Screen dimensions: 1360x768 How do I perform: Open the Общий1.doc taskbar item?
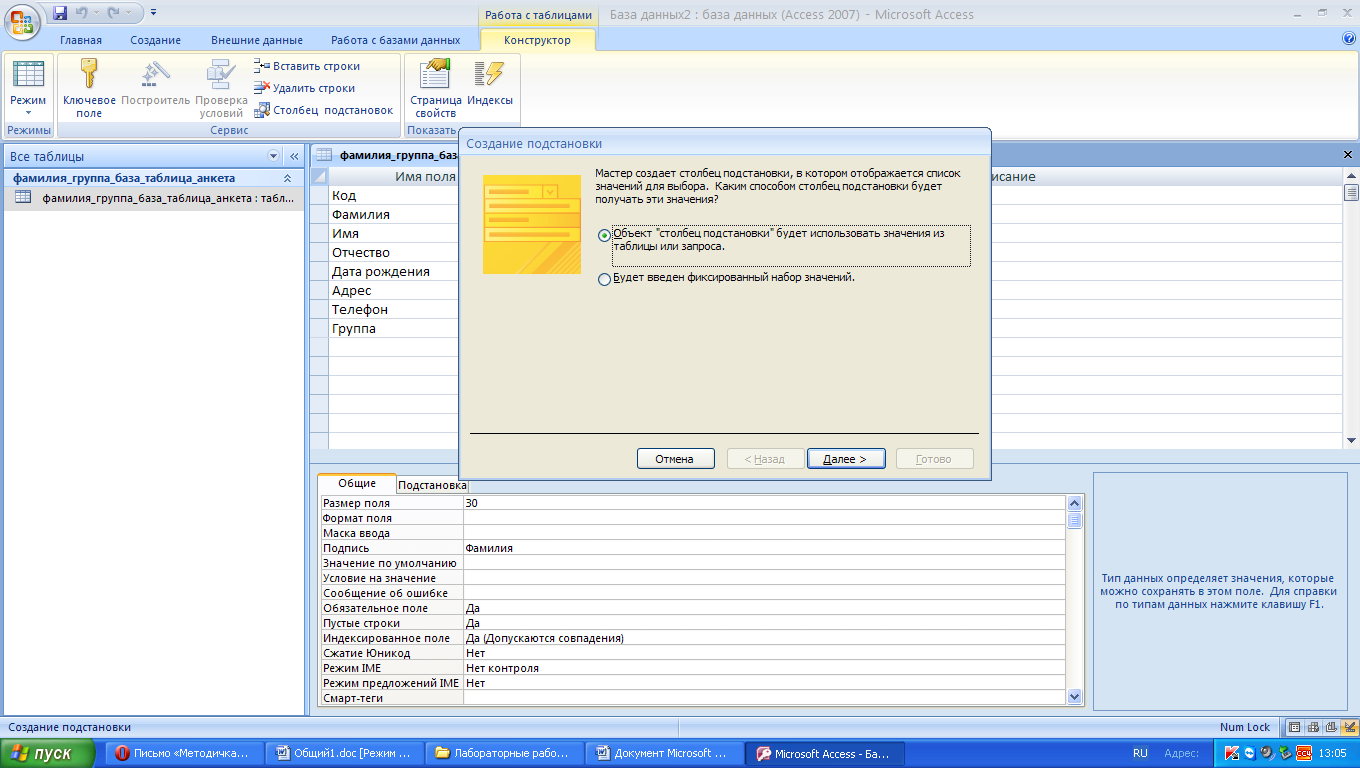pos(346,753)
